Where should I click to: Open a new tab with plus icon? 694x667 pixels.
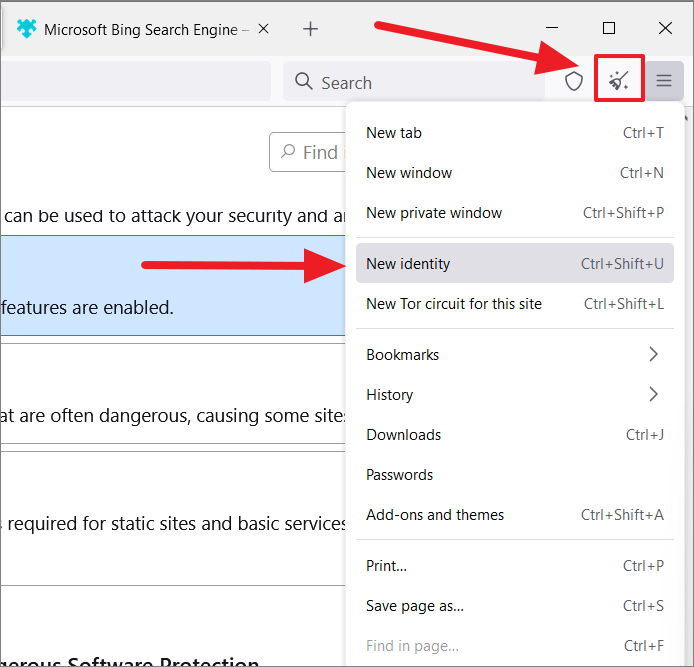coord(310,29)
